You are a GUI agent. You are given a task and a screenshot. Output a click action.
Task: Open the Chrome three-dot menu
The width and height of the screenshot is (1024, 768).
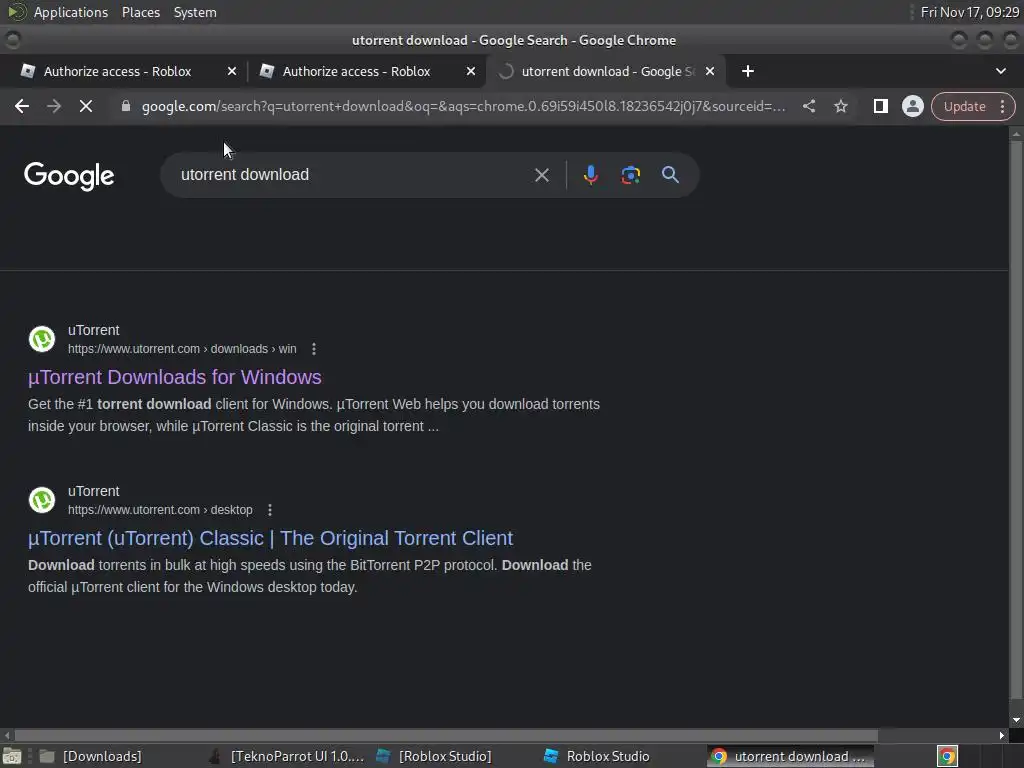tap(1002, 106)
